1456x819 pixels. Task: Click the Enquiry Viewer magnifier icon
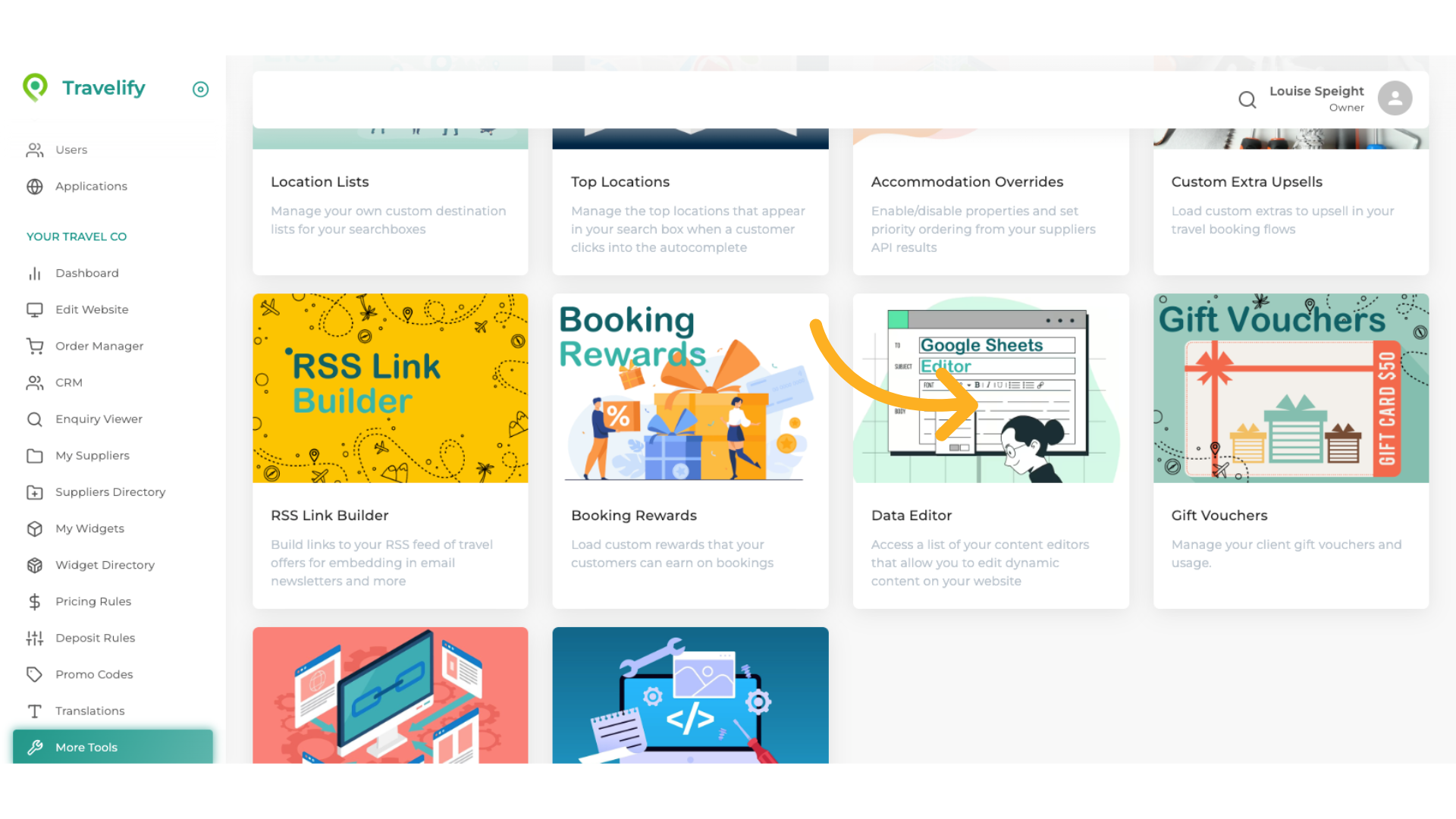pyautogui.click(x=35, y=419)
